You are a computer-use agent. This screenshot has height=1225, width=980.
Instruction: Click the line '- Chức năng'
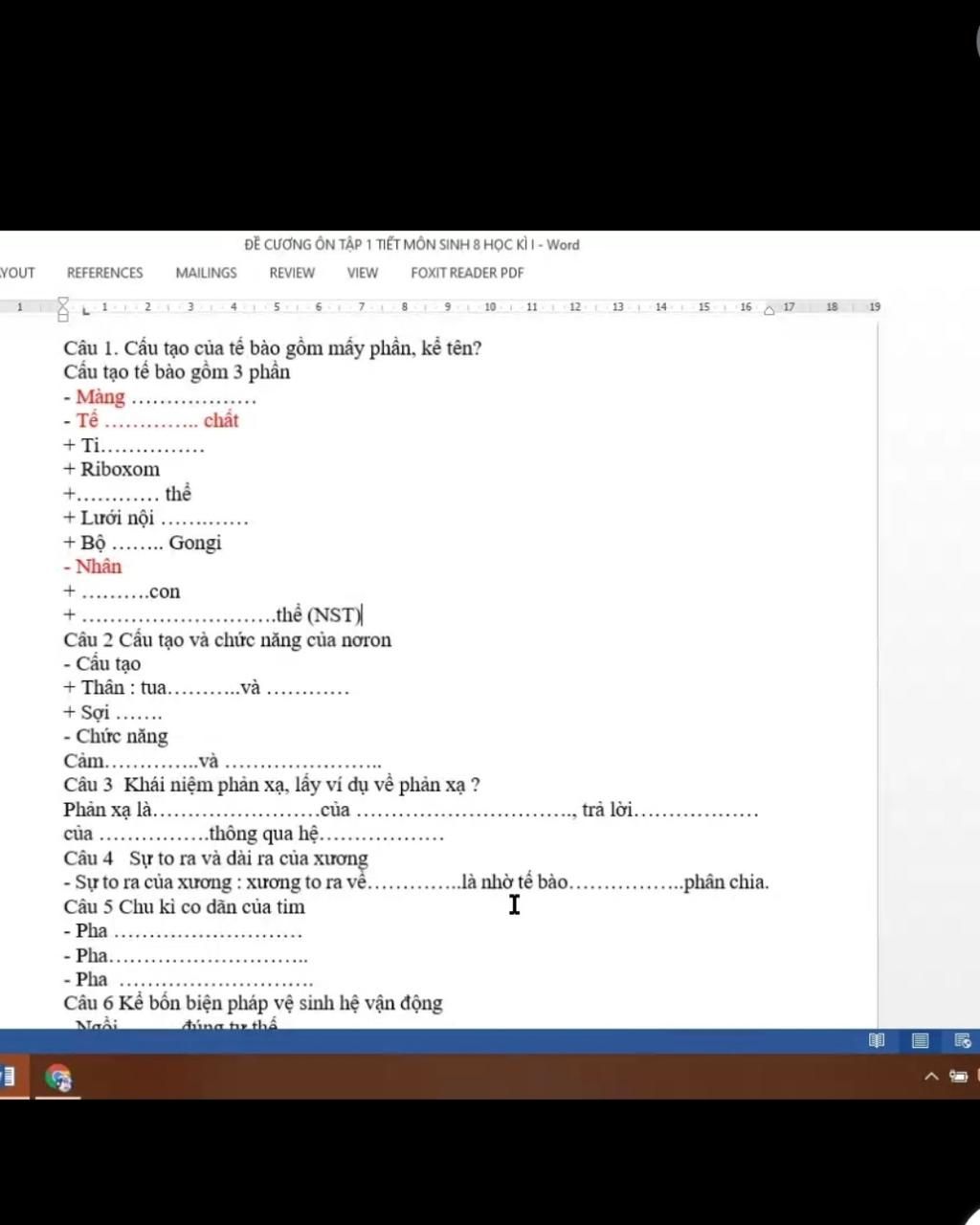click(116, 737)
